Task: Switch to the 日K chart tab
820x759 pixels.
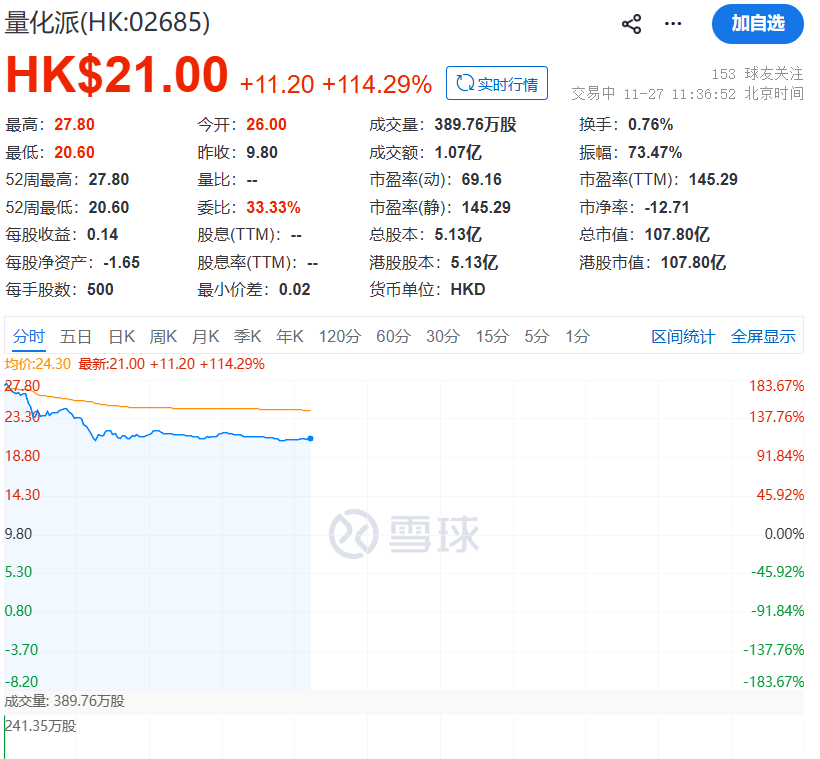Action: coord(121,336)
